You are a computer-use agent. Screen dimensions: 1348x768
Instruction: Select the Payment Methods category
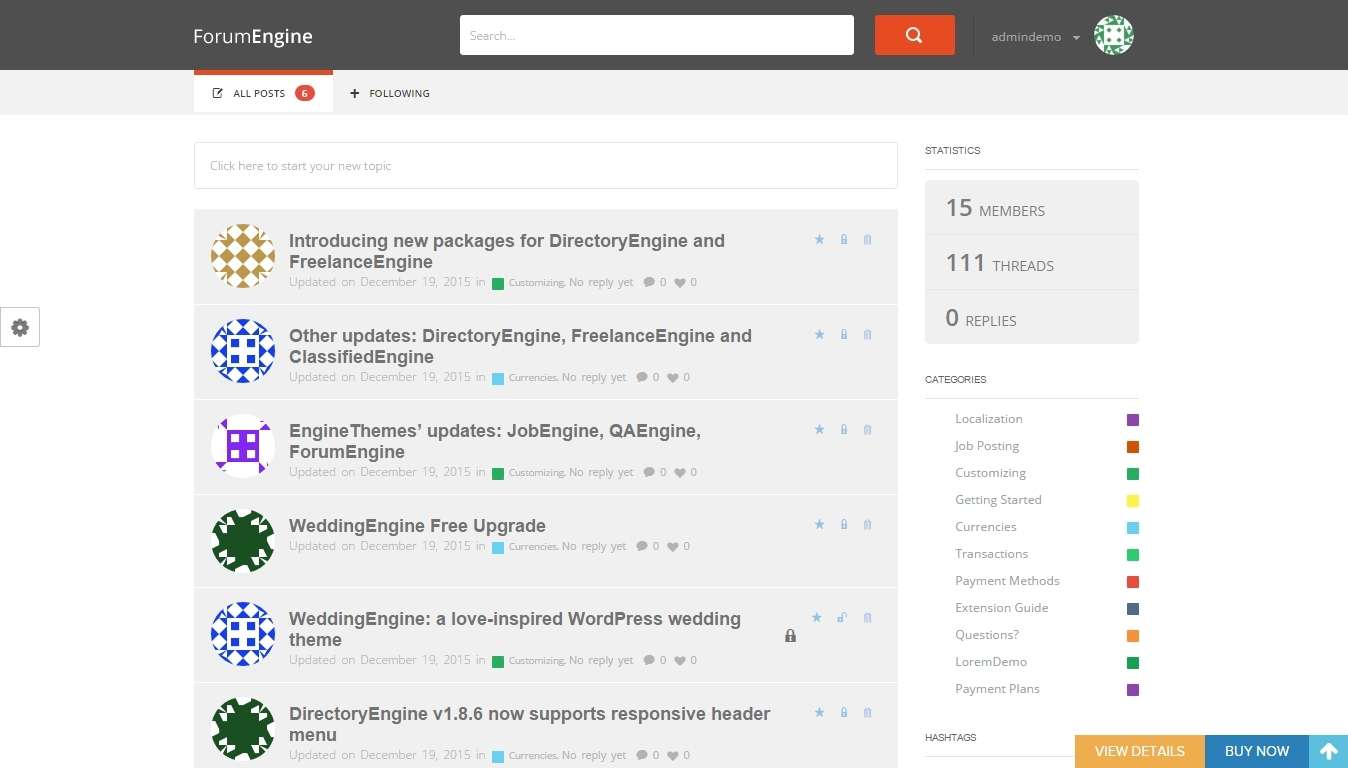pos(1007,581)
